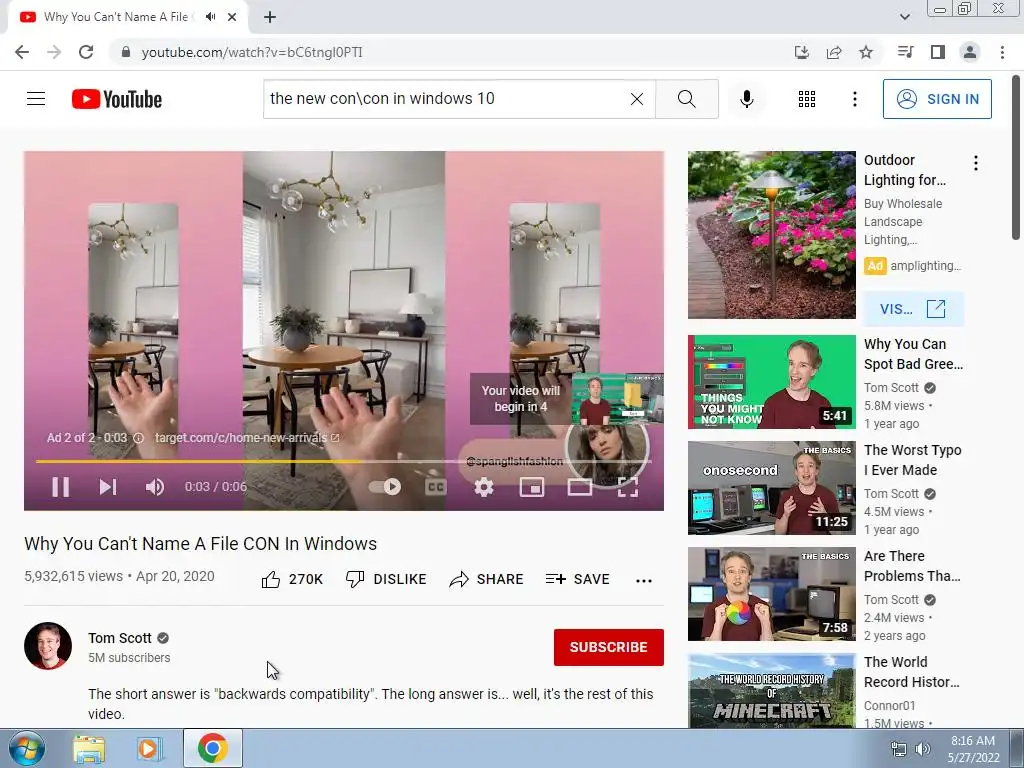
Task: Install app icon in address bar
Action: coord(801,52)
